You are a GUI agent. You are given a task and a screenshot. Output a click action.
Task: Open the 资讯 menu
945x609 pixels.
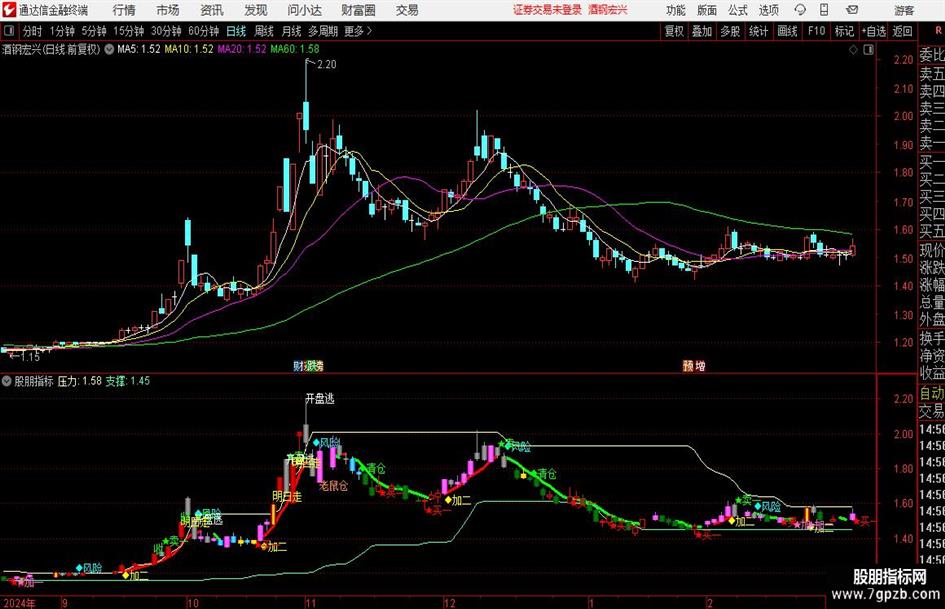pyautogui.click(x=212, y=10)
